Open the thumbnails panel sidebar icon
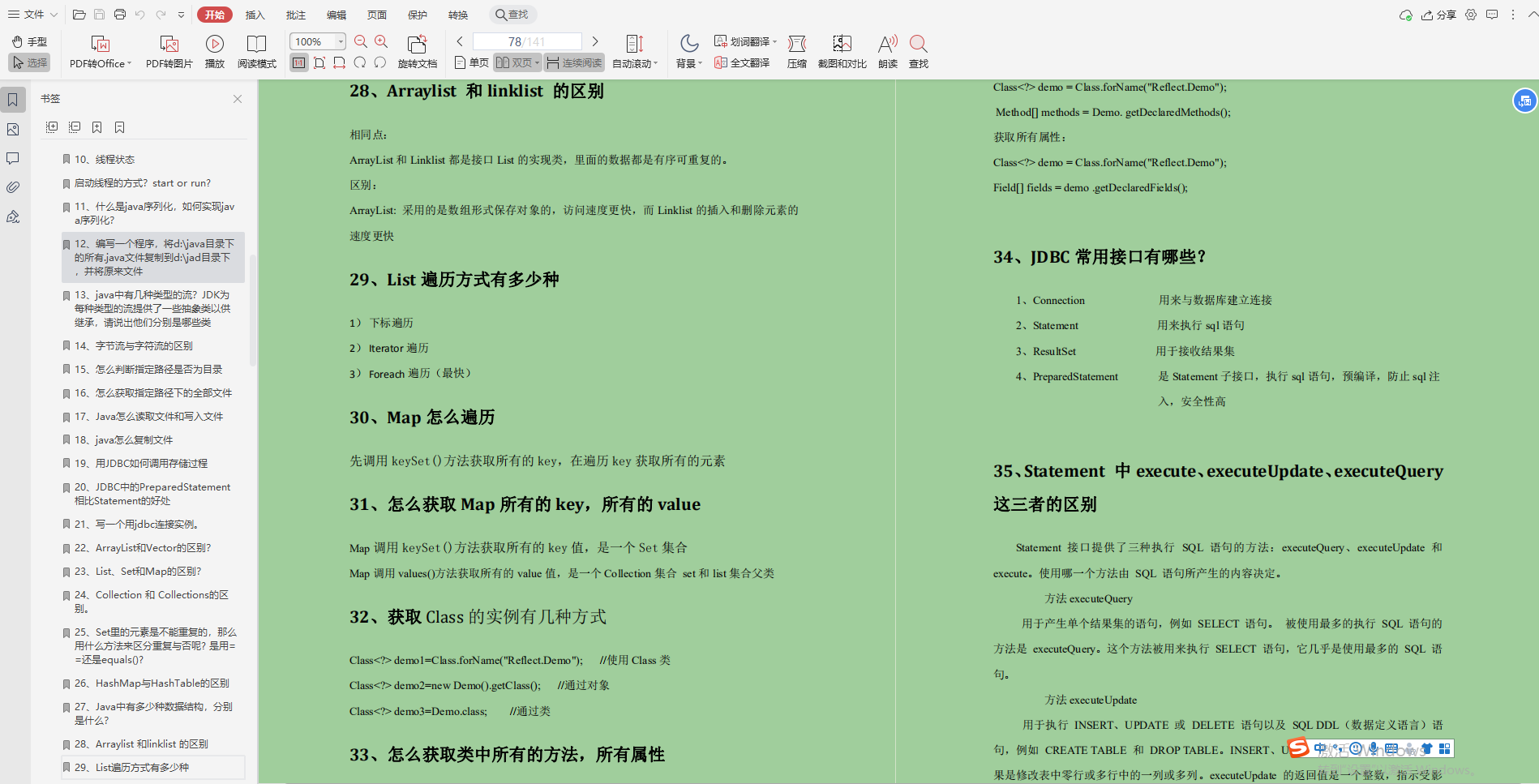Screen dimensions: 1539x784 [x=13, y=129]
